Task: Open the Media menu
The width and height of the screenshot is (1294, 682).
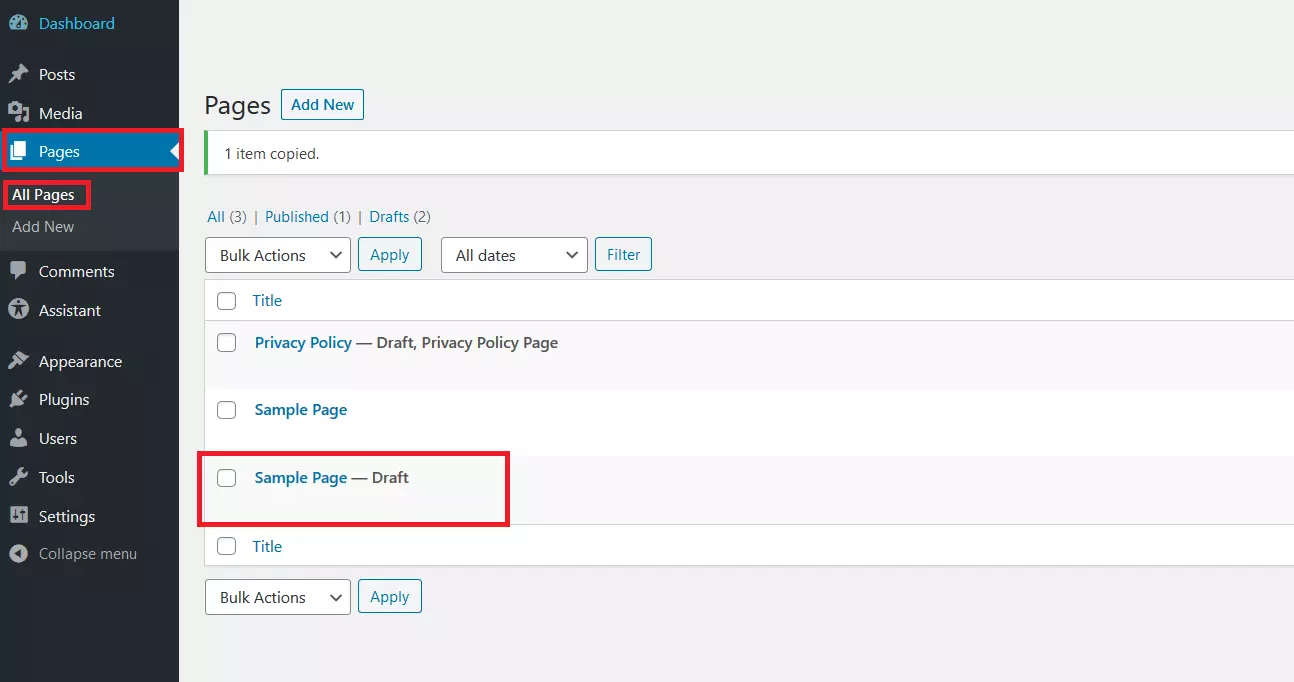Action: [x=61, y=113]
